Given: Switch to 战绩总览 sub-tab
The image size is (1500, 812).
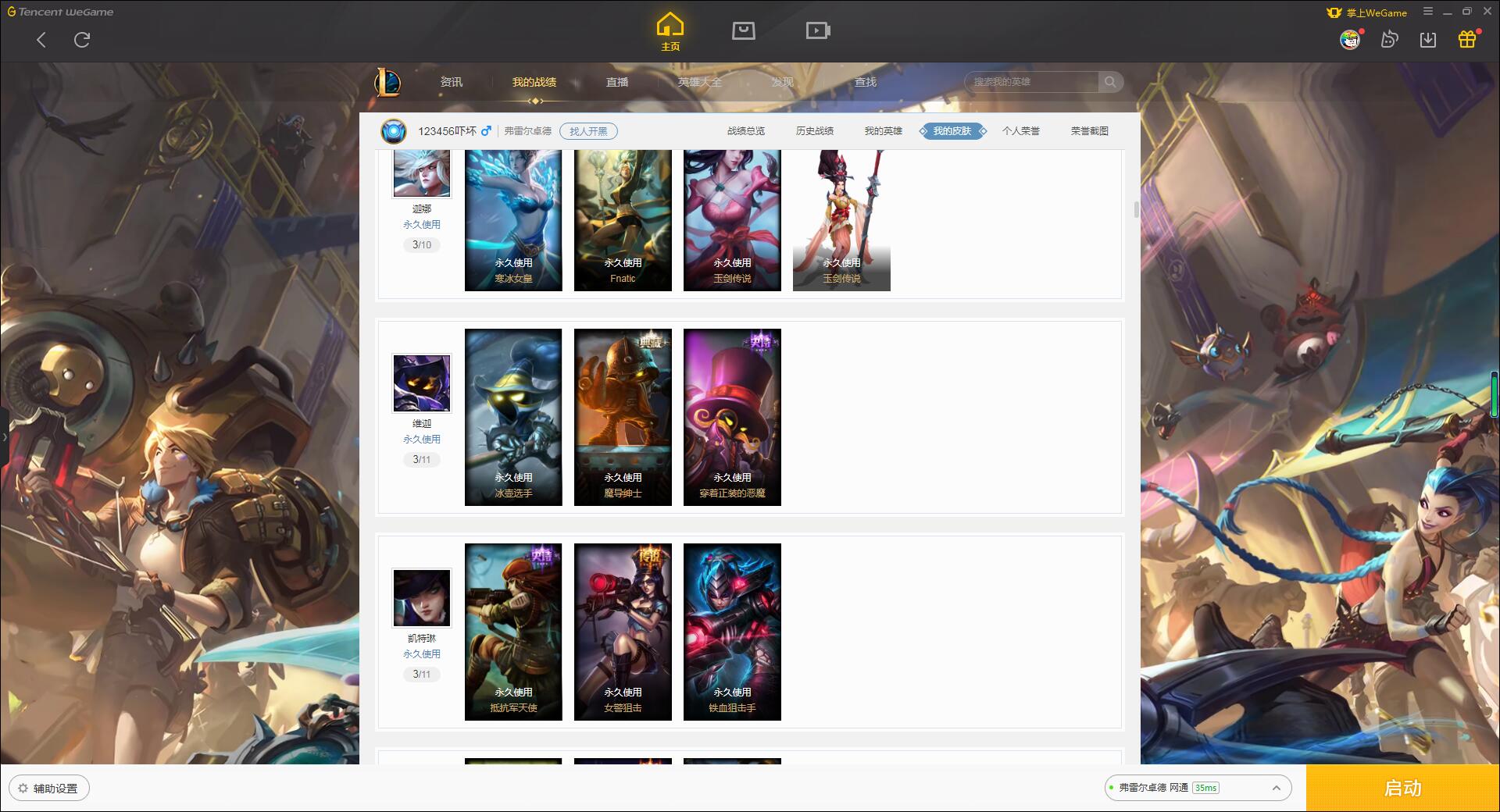Looking at the screenshot, I should coord(746,131).
